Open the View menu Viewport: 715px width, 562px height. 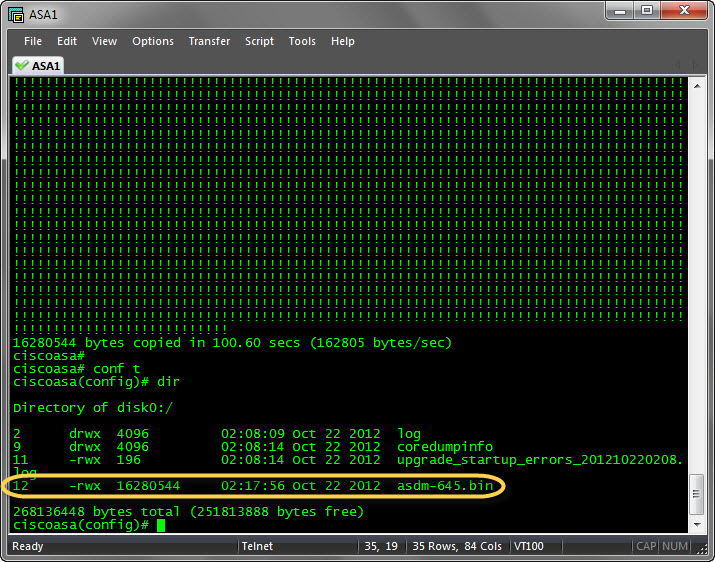click(x=104, y=41)
